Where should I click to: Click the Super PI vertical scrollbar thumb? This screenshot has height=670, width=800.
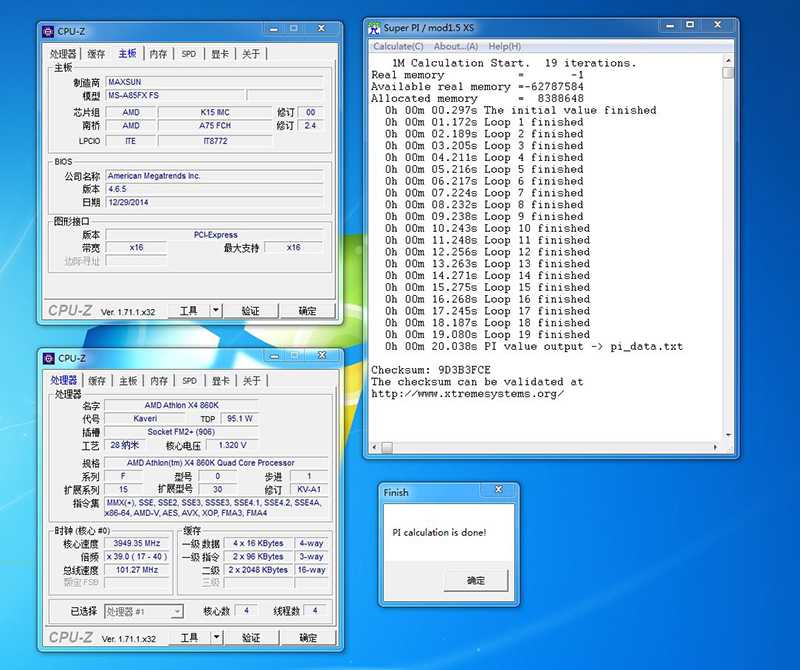(x=728, y=72)
